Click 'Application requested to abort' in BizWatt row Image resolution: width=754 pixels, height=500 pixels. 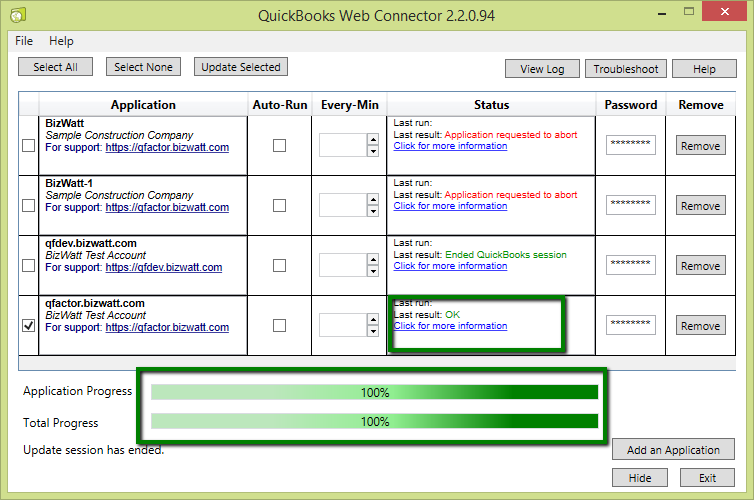[x=511, y=135]
